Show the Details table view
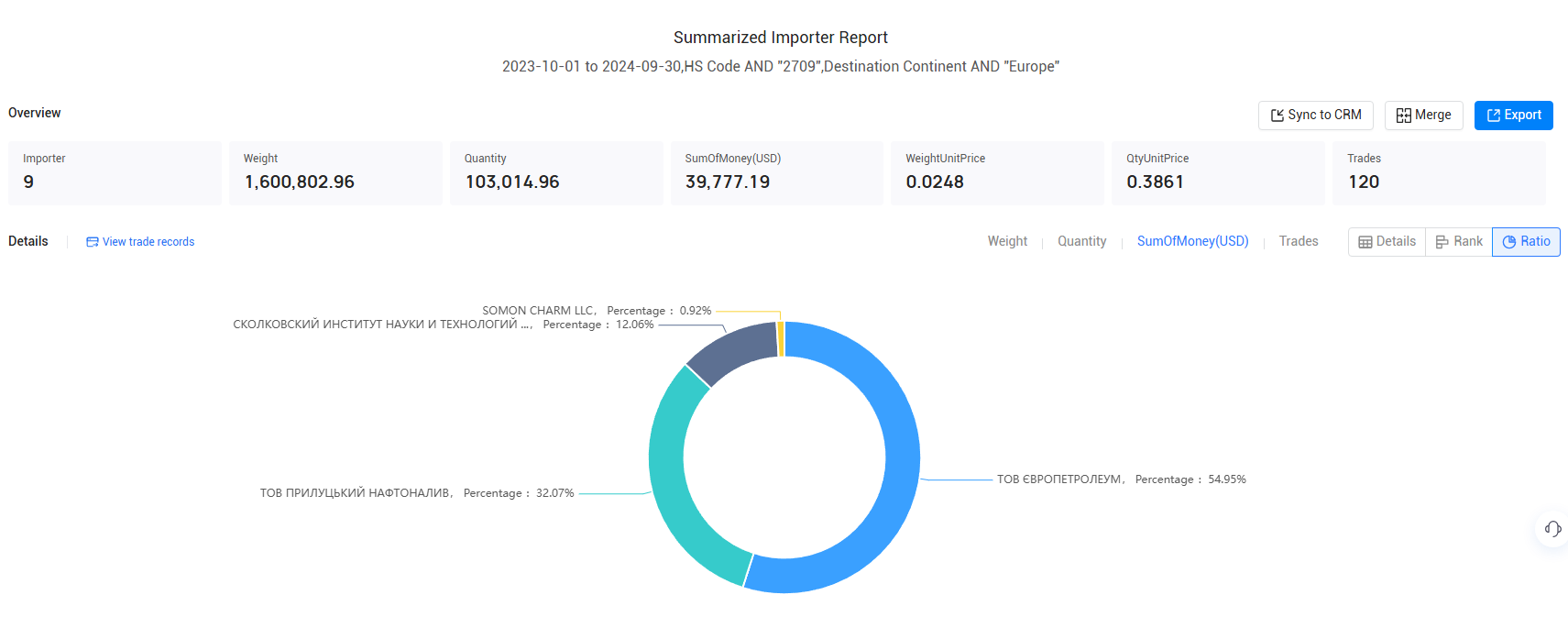 (x=1387, y=242)
